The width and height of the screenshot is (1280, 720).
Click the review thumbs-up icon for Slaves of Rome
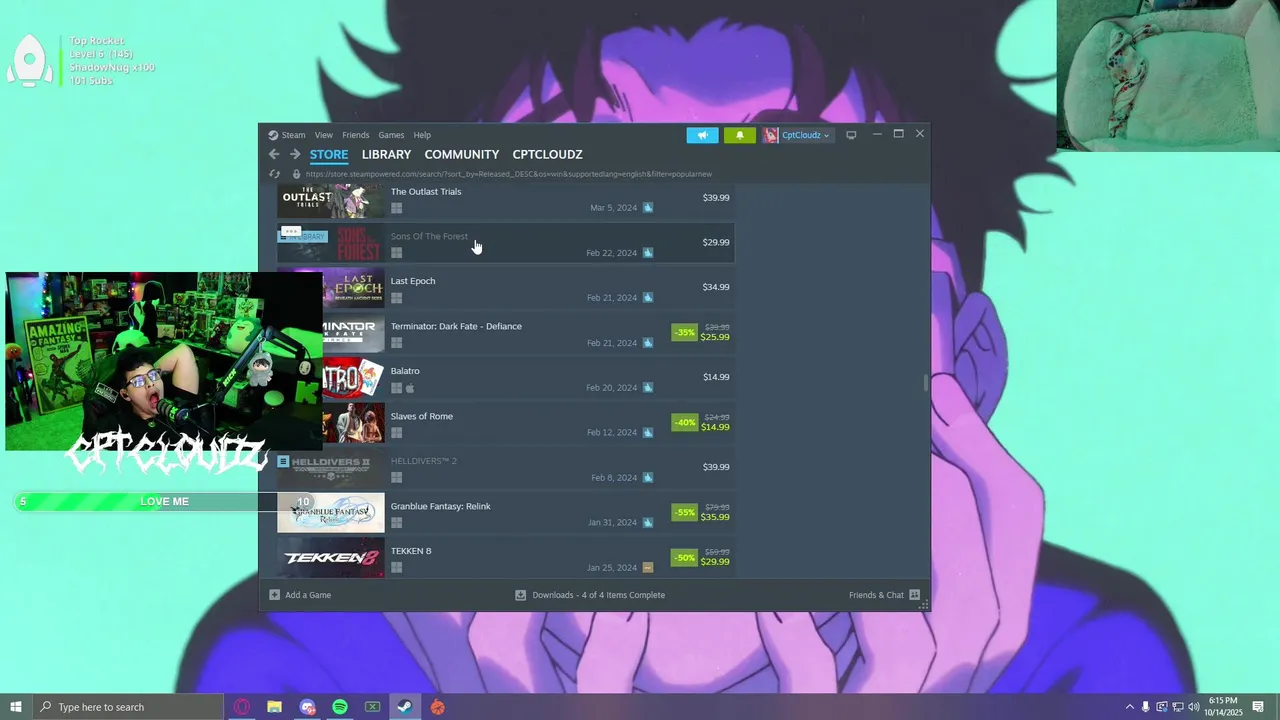648,433
